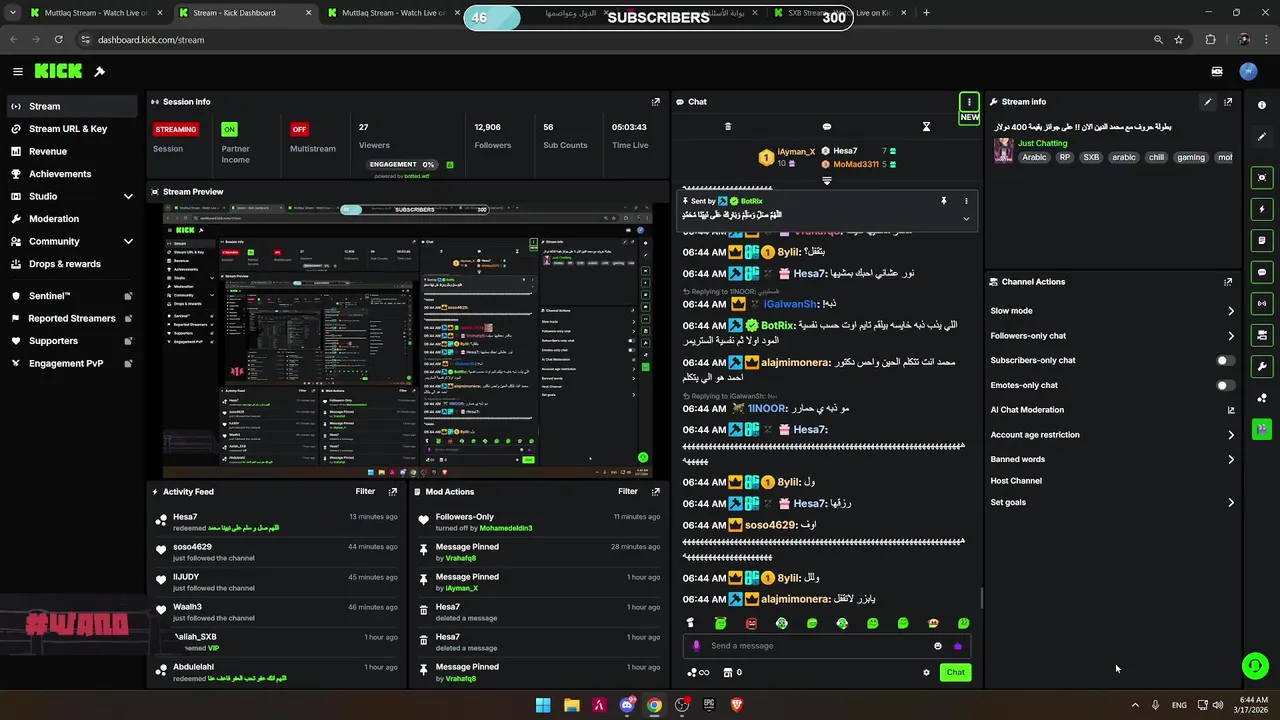This screenshot has height=720, width=1280.
Task: Click the Kick logo
Action: tap(58, 71)
